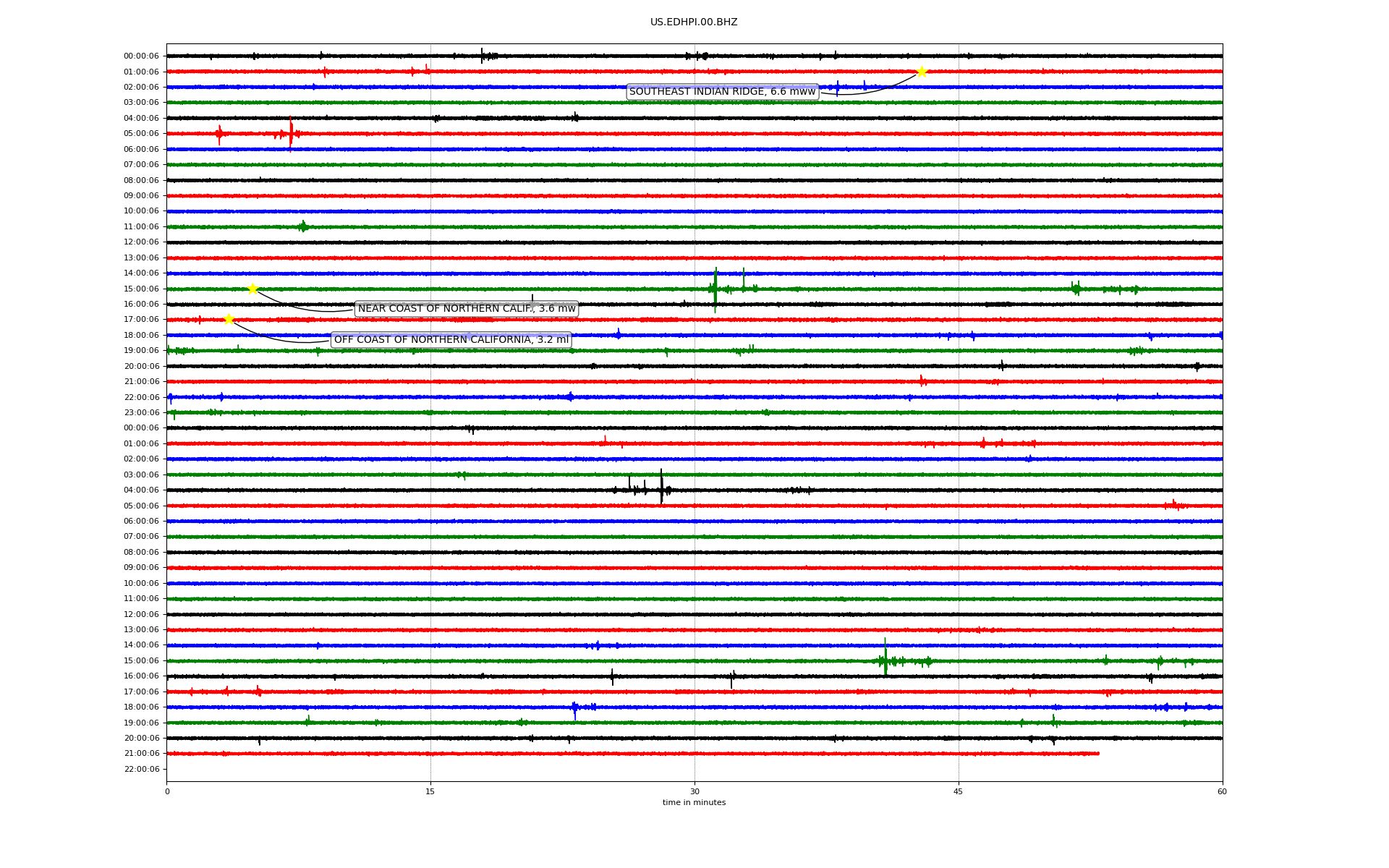Click the x-axis tick label 60
This screenshot has width=1389, height=868.
pyautogui.click(x=1222, y=791)
